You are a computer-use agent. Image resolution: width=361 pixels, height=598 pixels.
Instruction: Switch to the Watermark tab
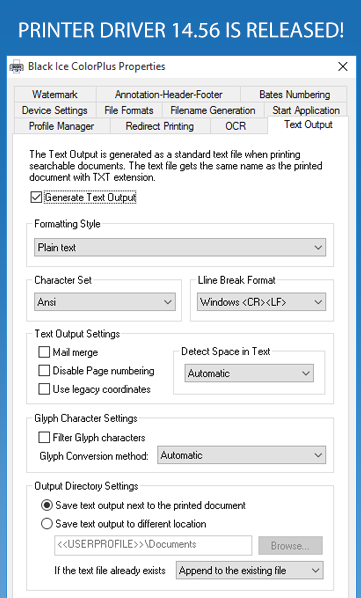[x=55, y=94]
